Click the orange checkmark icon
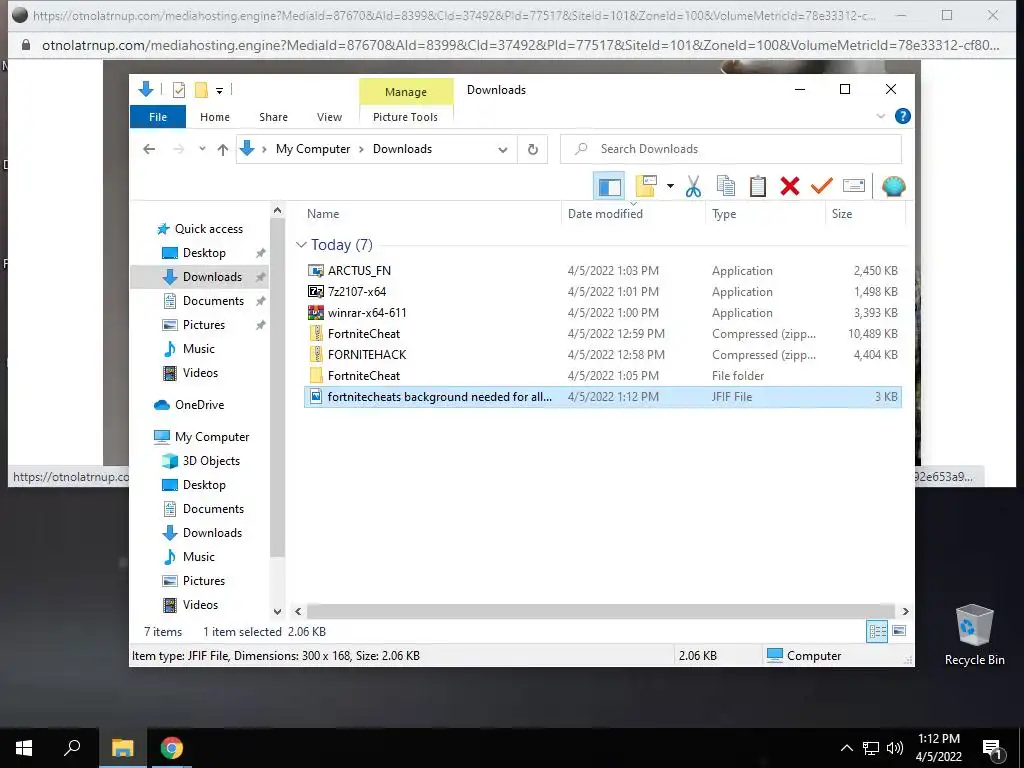This screenshot has height=768, width=1024. point(822,186)
